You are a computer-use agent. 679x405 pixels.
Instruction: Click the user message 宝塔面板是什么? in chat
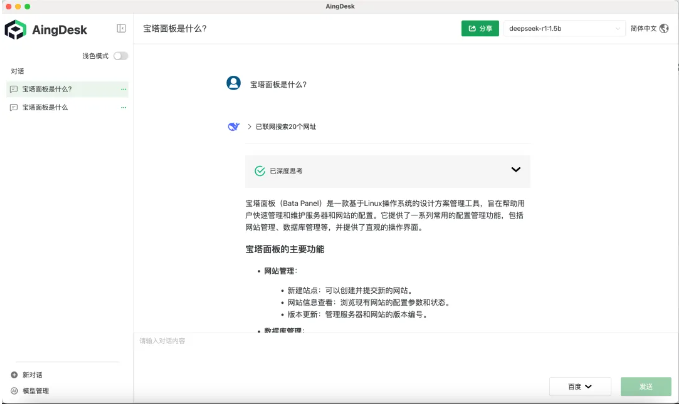[278, 84]
